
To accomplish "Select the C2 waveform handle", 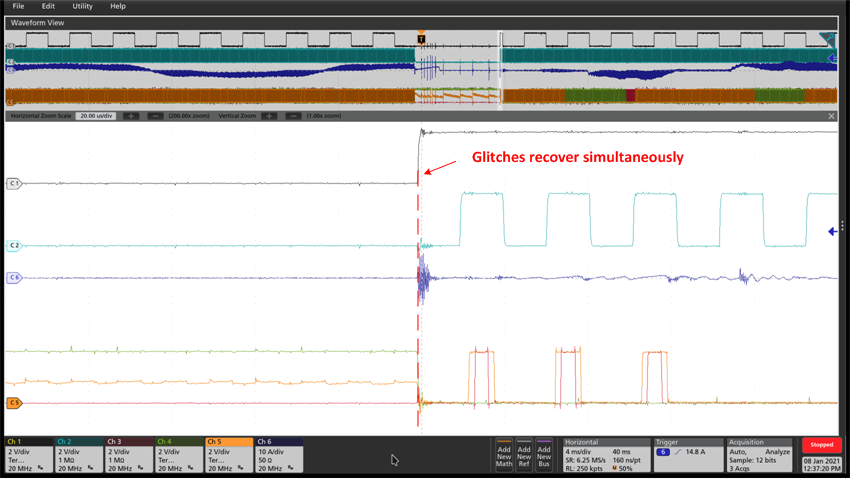I will coord(14,246).
